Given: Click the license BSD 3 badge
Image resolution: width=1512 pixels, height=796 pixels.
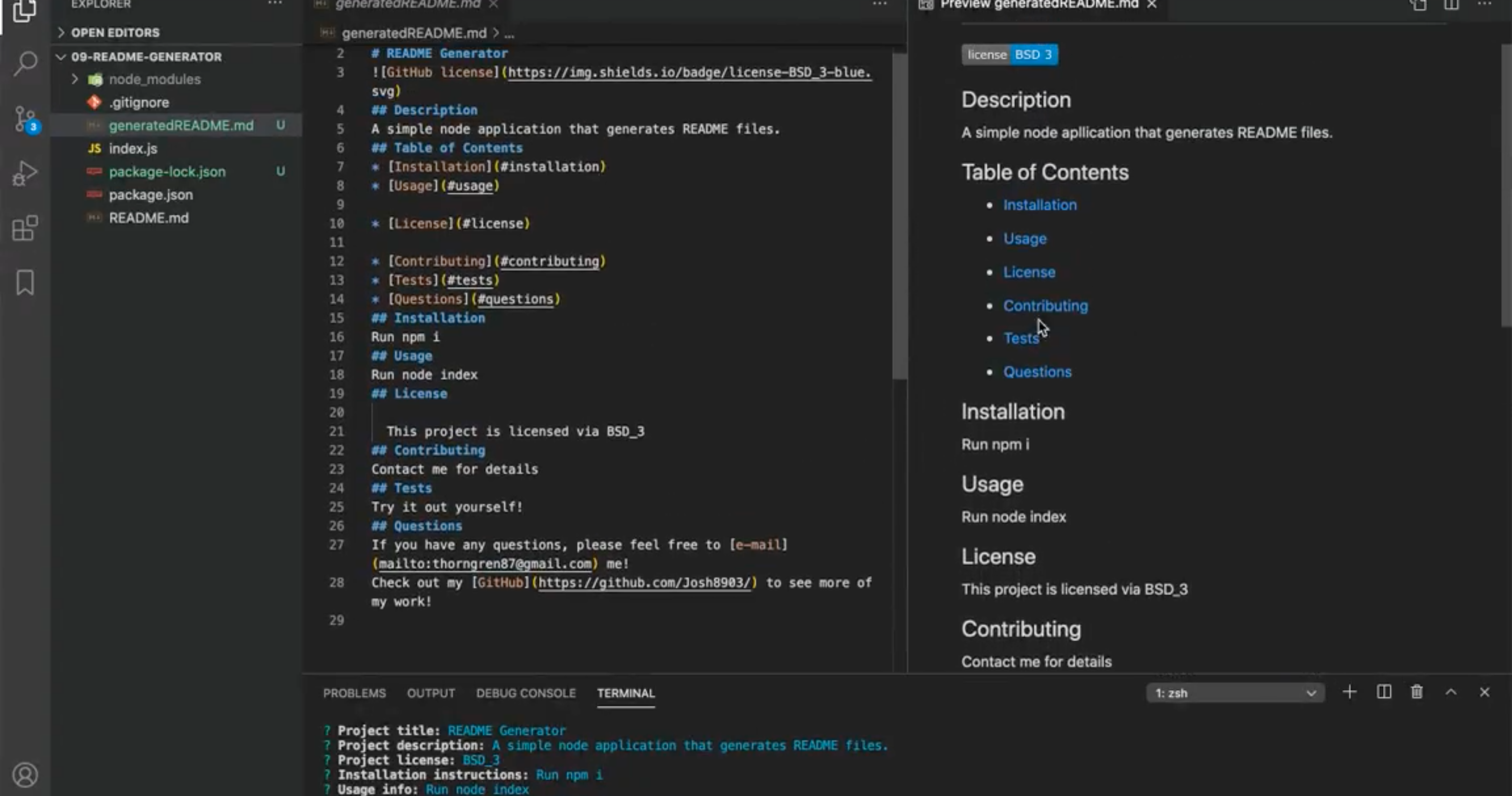Looking at the screenshot, I should tap(1010, 55).
